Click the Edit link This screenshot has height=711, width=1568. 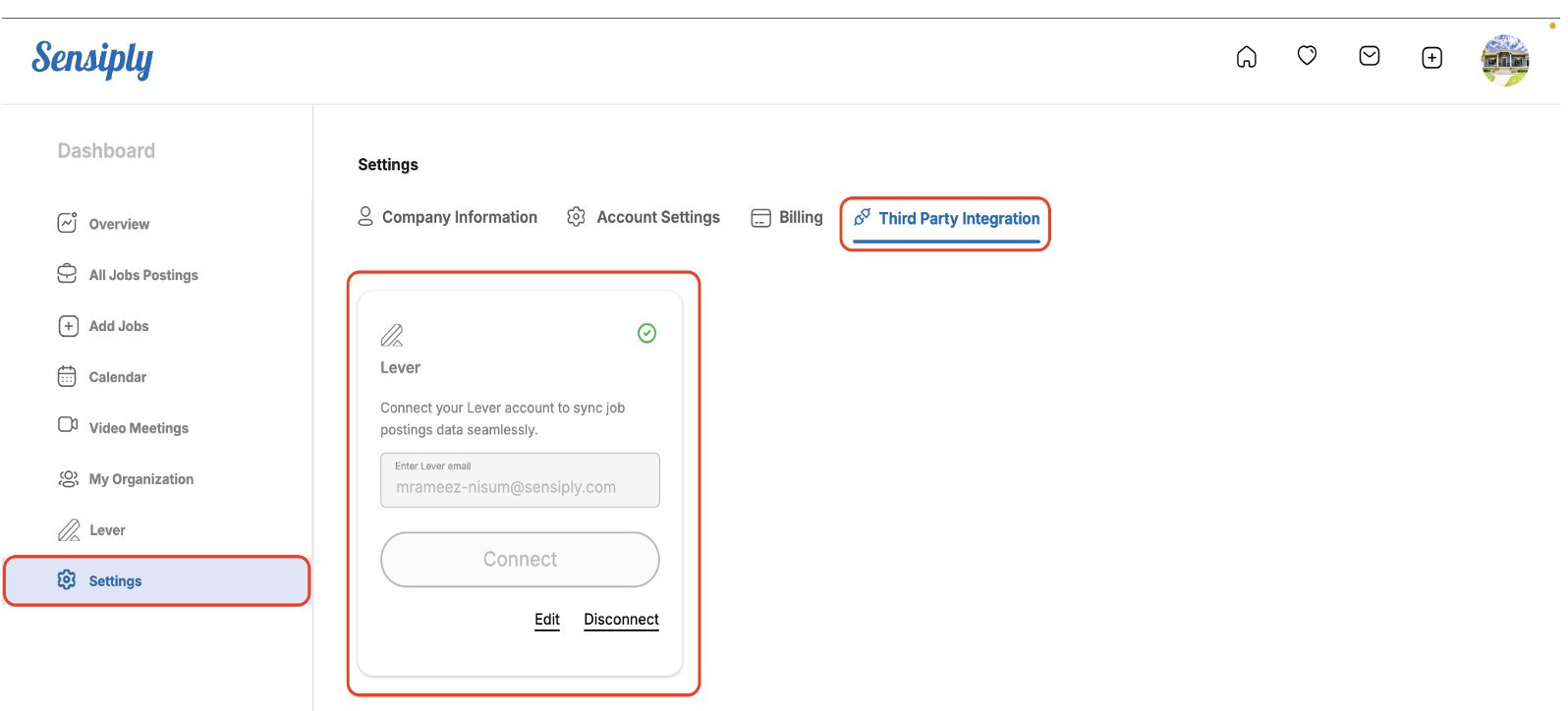pyautogui.click(x=547, y=620)
